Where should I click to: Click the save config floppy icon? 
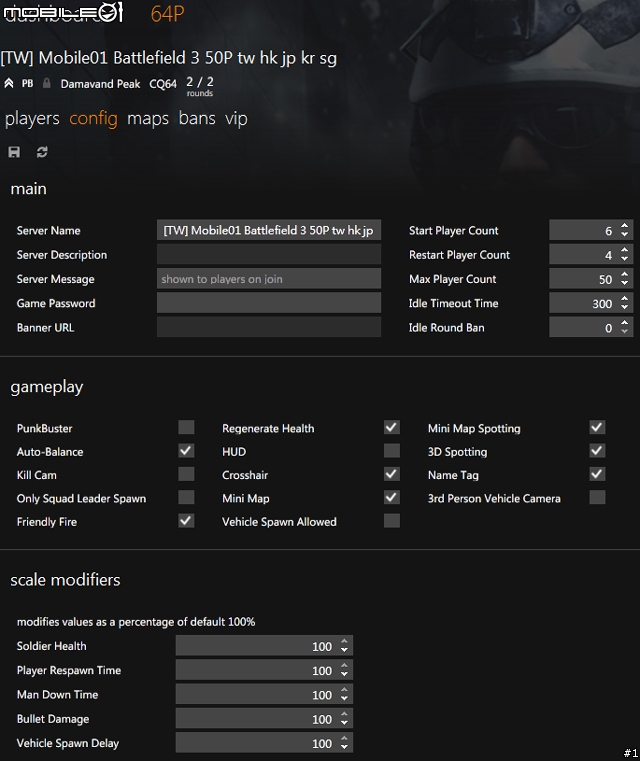(14, 152)
